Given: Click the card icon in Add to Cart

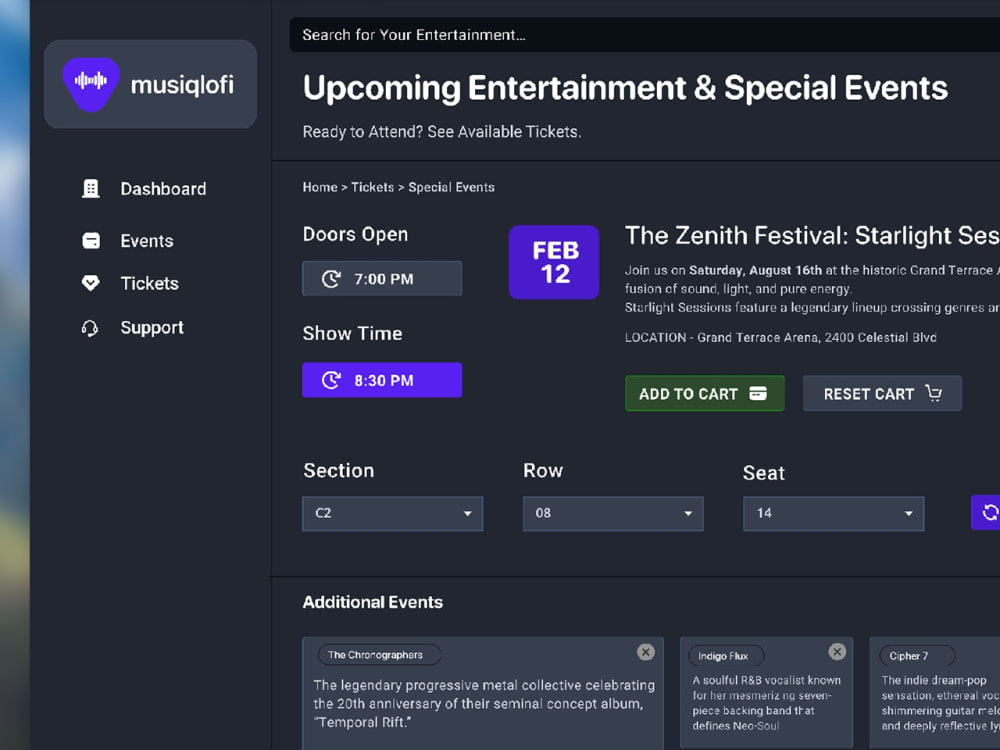Looking at the screenshot, I should [x=758, y=393].
